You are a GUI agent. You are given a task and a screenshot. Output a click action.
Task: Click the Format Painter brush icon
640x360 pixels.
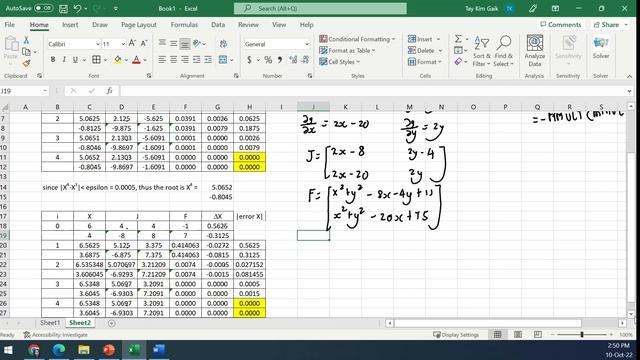pyautogui.click(x=26, y=63)
